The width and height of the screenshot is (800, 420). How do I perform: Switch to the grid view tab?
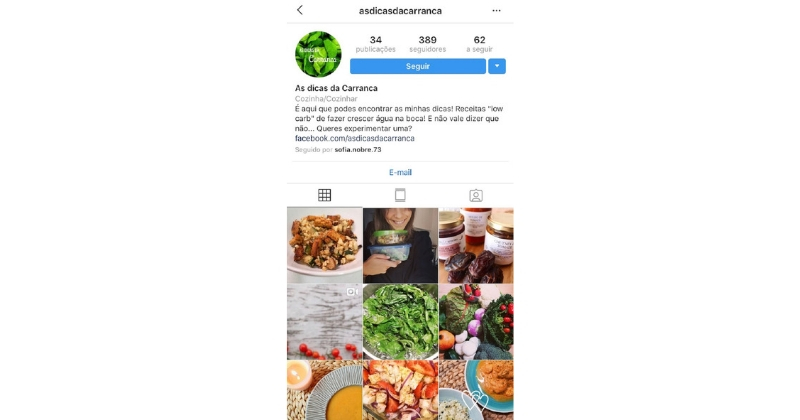[x=324, y=195]
